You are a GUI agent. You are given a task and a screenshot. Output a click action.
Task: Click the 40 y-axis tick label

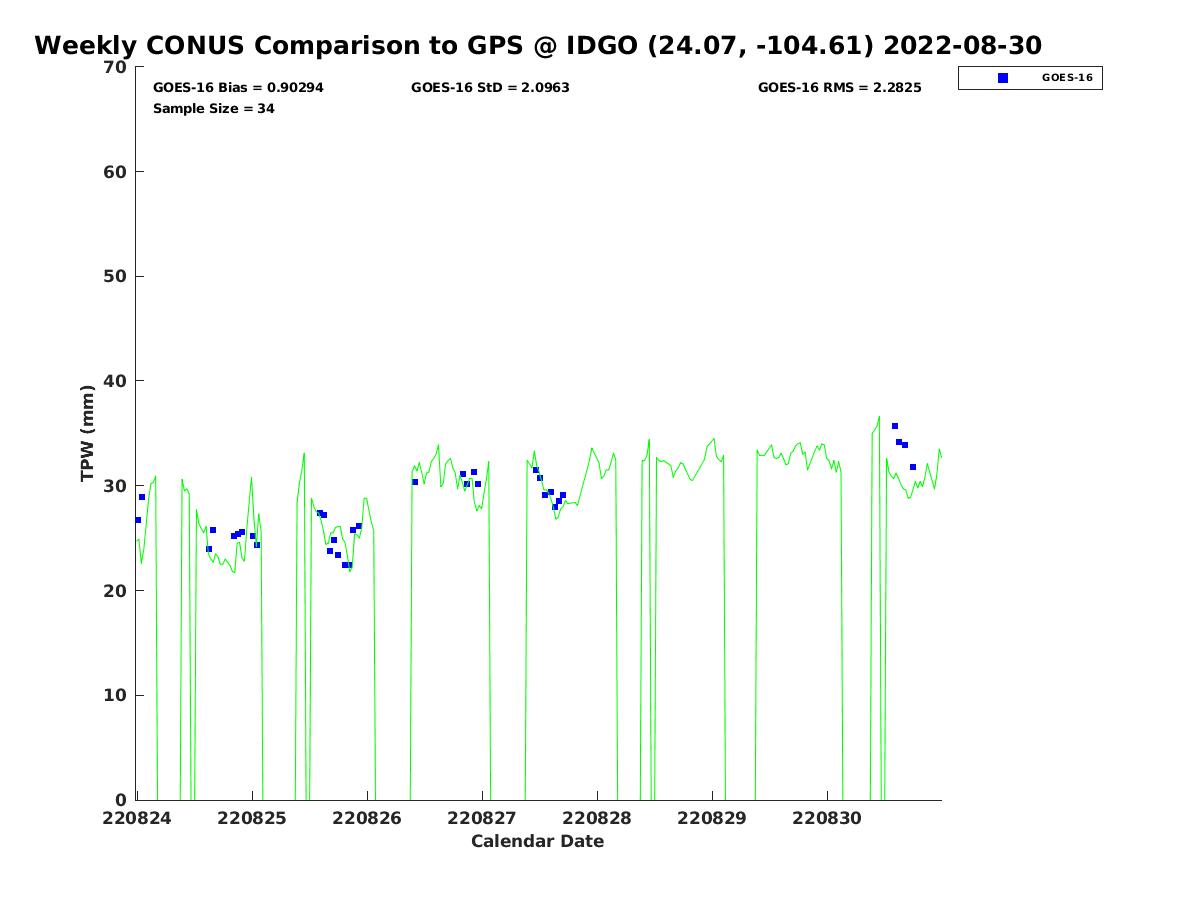point(116,382)
